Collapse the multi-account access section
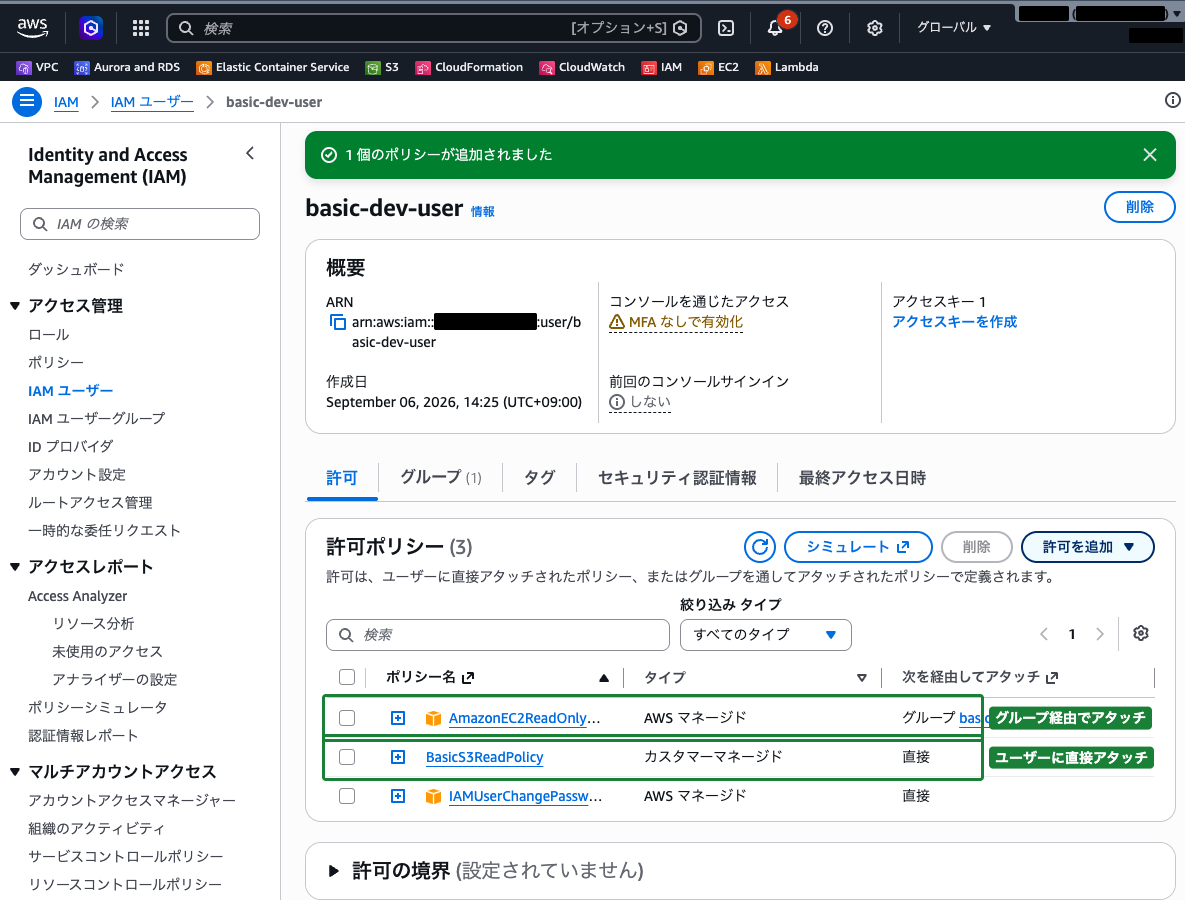 [x=15, y=772]
